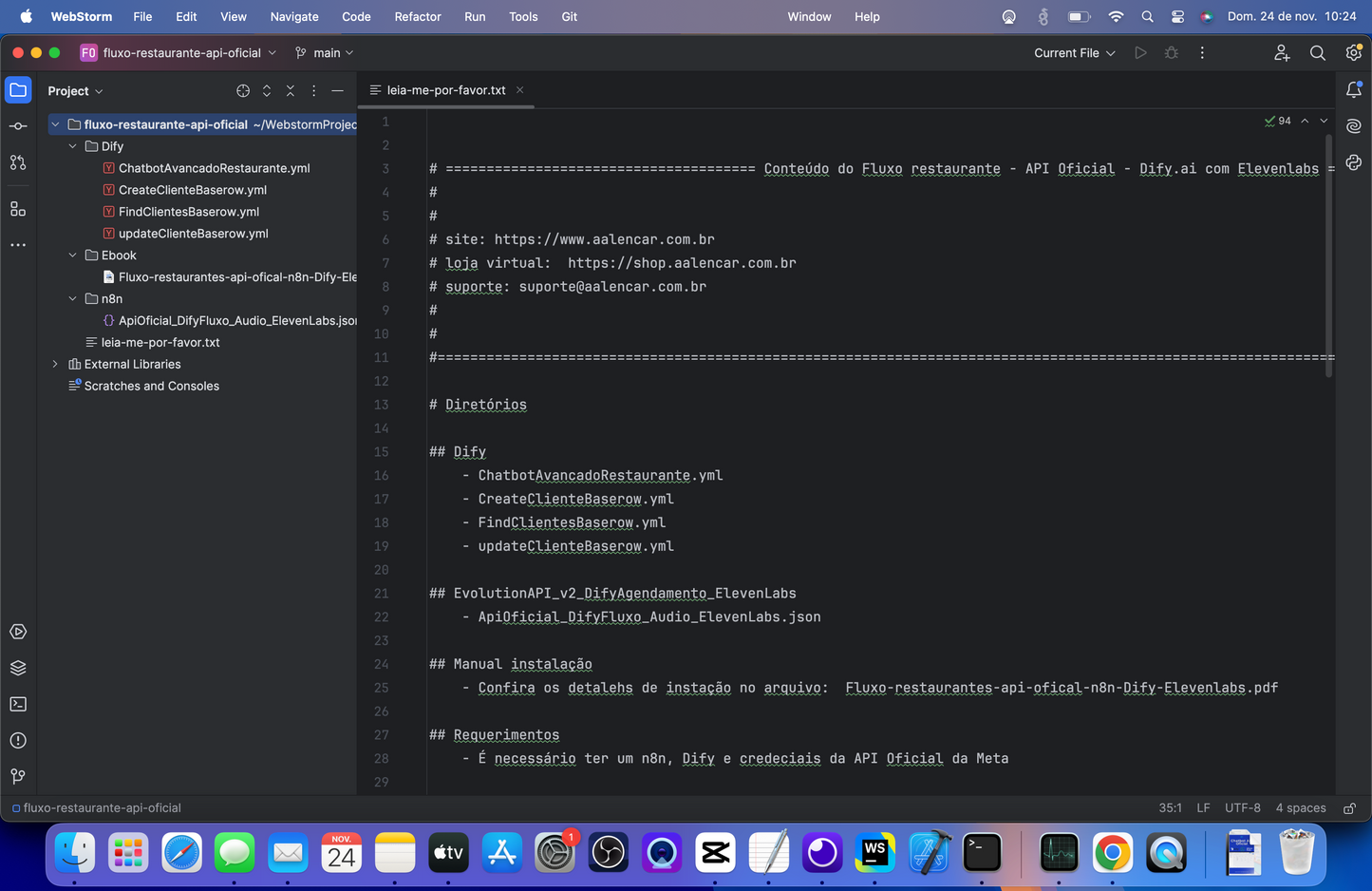This screenshot has width=1372, height=891.
Task: Click the Select Opened File crosshair icon
Action: [x=243, y=90]
